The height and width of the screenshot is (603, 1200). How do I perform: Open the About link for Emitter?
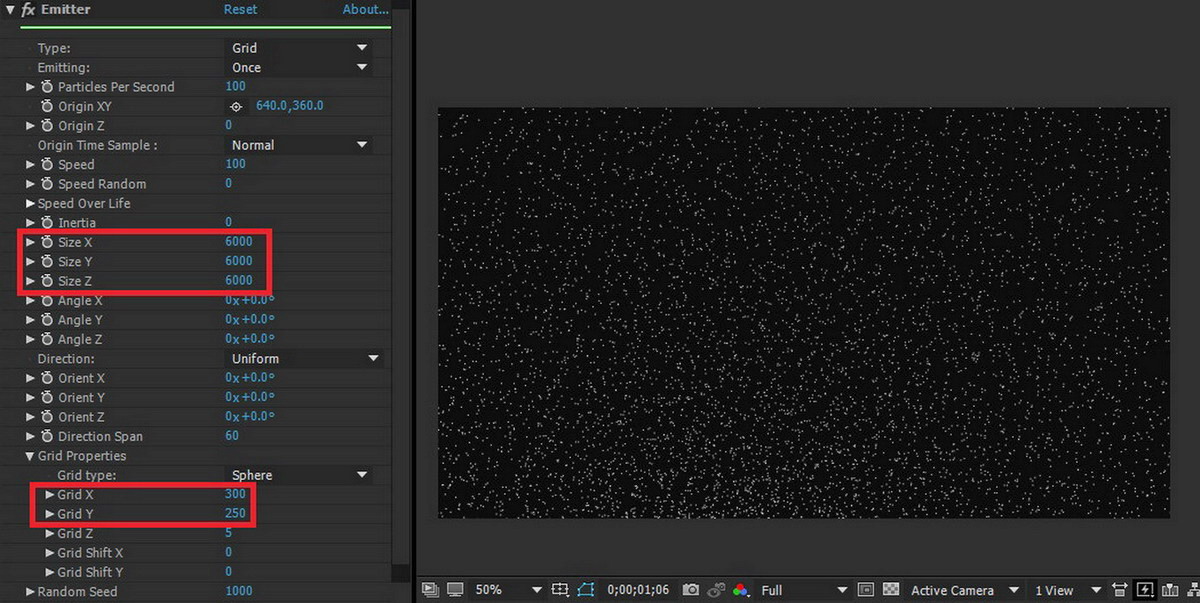365,9
